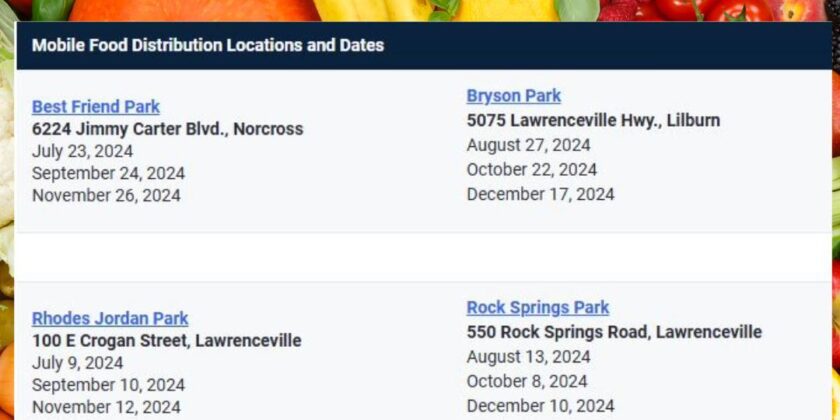
Task: Click the December 17, 2024 date
Action: tap(541, 194)
